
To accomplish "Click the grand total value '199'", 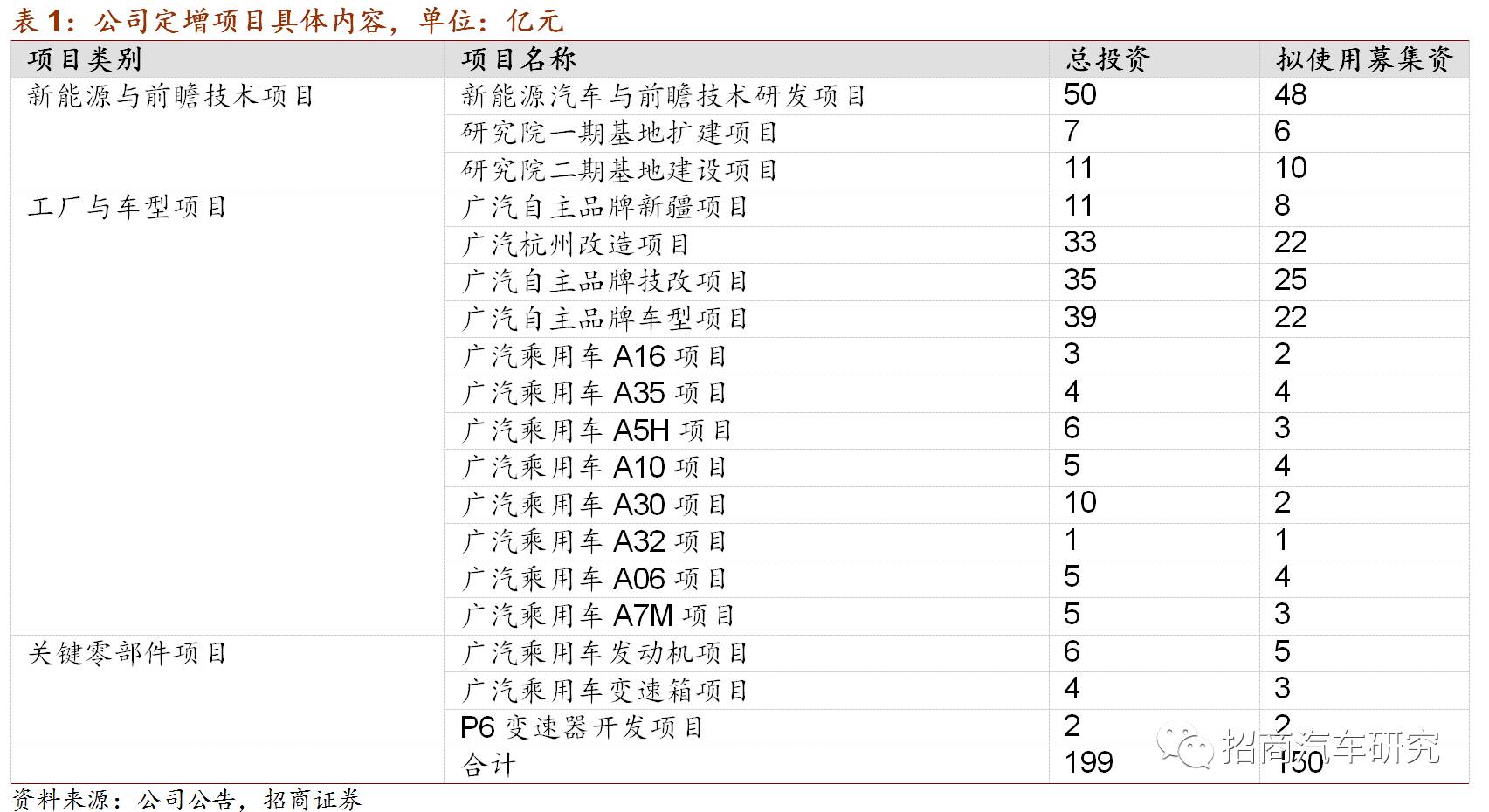I will pos(1089,763).
